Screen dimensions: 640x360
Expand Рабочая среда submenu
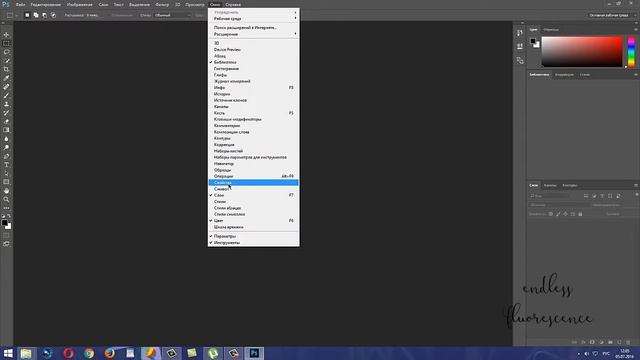pyautogui.click(x=253, y=19)
